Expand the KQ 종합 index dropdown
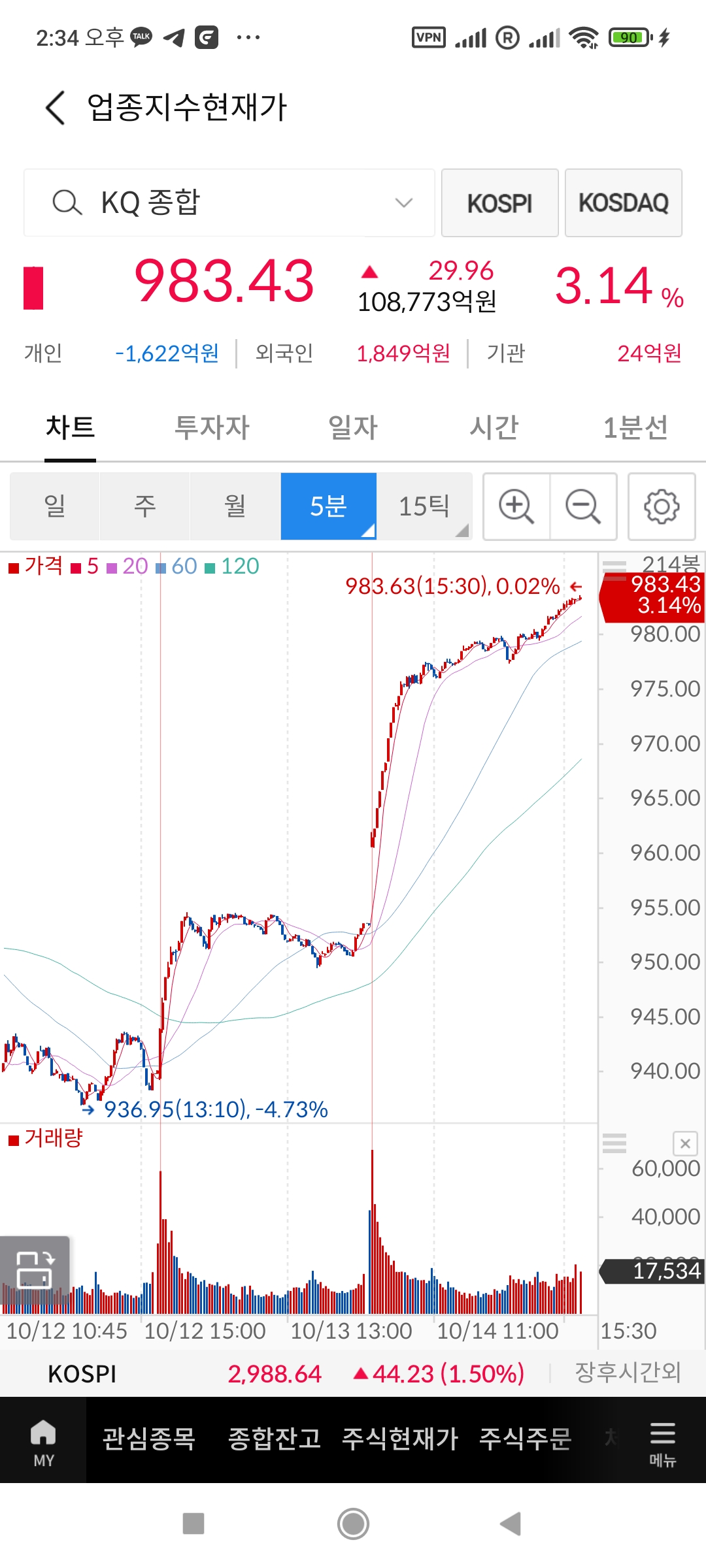The height and width of the screenshot is (1568, 706). 404,203
